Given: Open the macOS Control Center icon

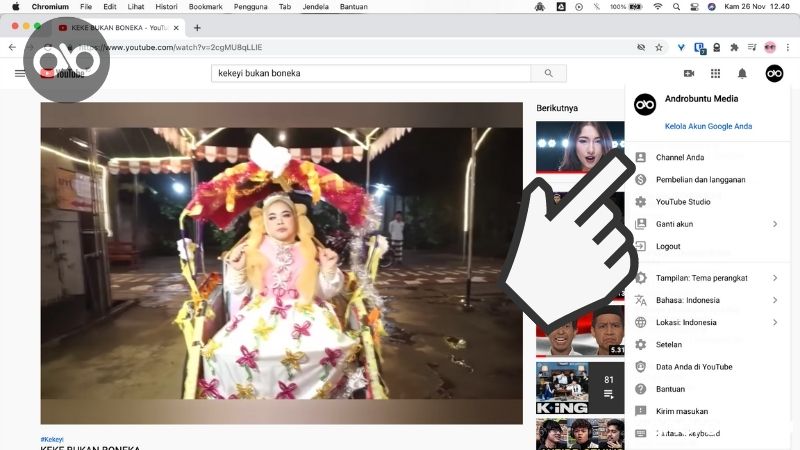Looking at the screenshot, I should [x=694, y=7].
